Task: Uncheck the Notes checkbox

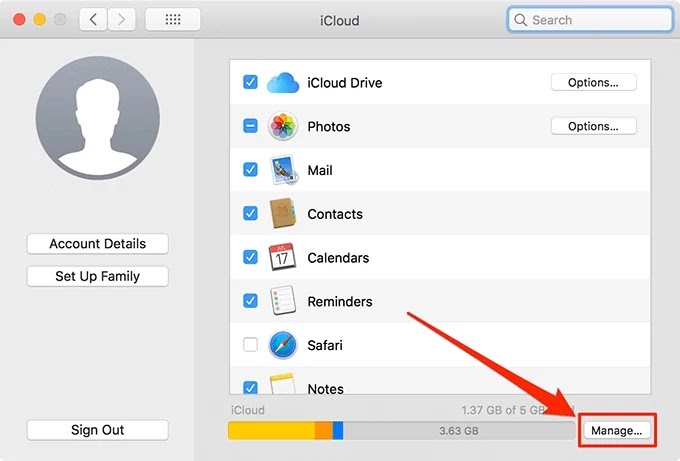Action: click(250, 387)
